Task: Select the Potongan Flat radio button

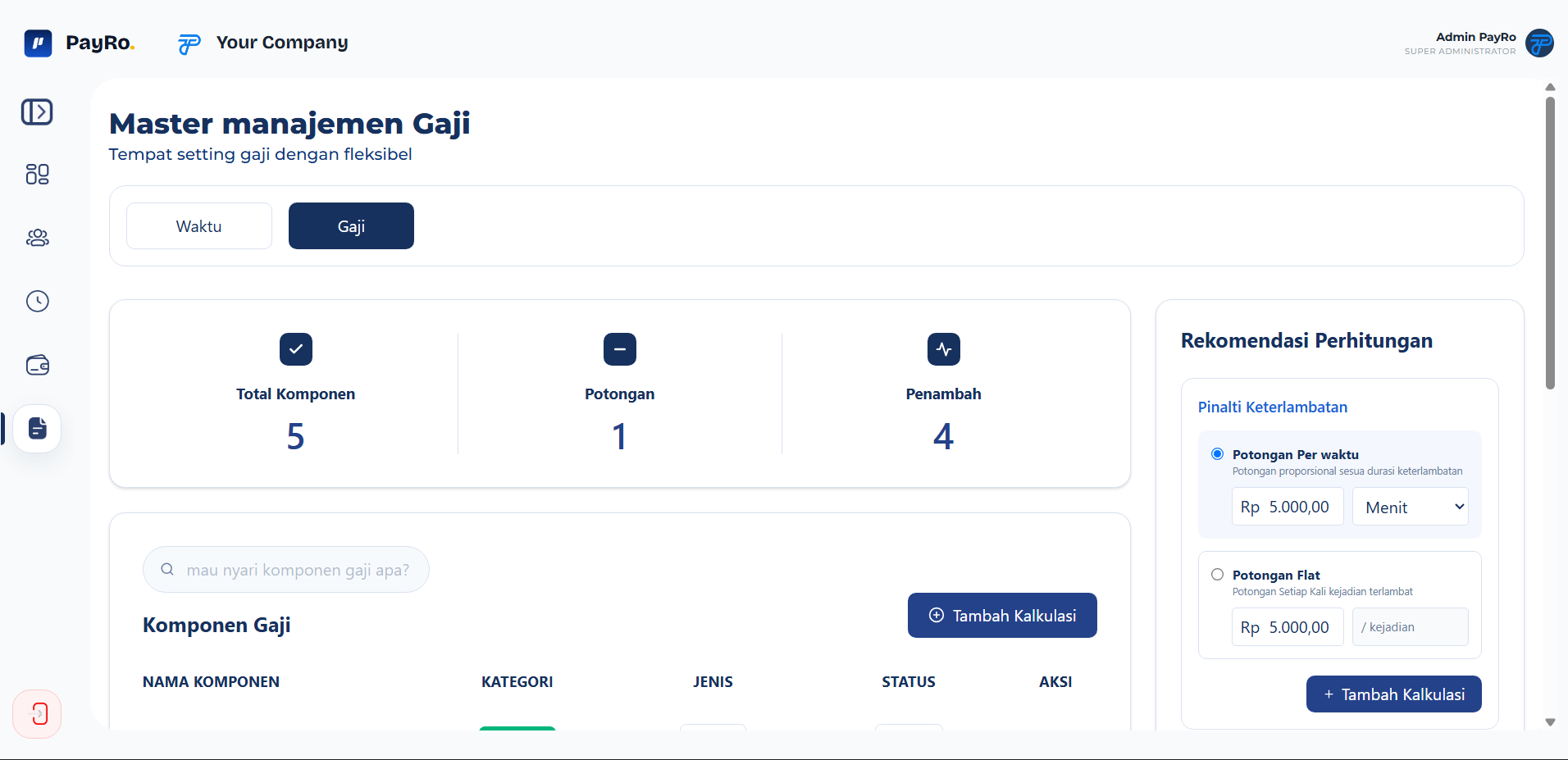Action: coord(1217,575)
